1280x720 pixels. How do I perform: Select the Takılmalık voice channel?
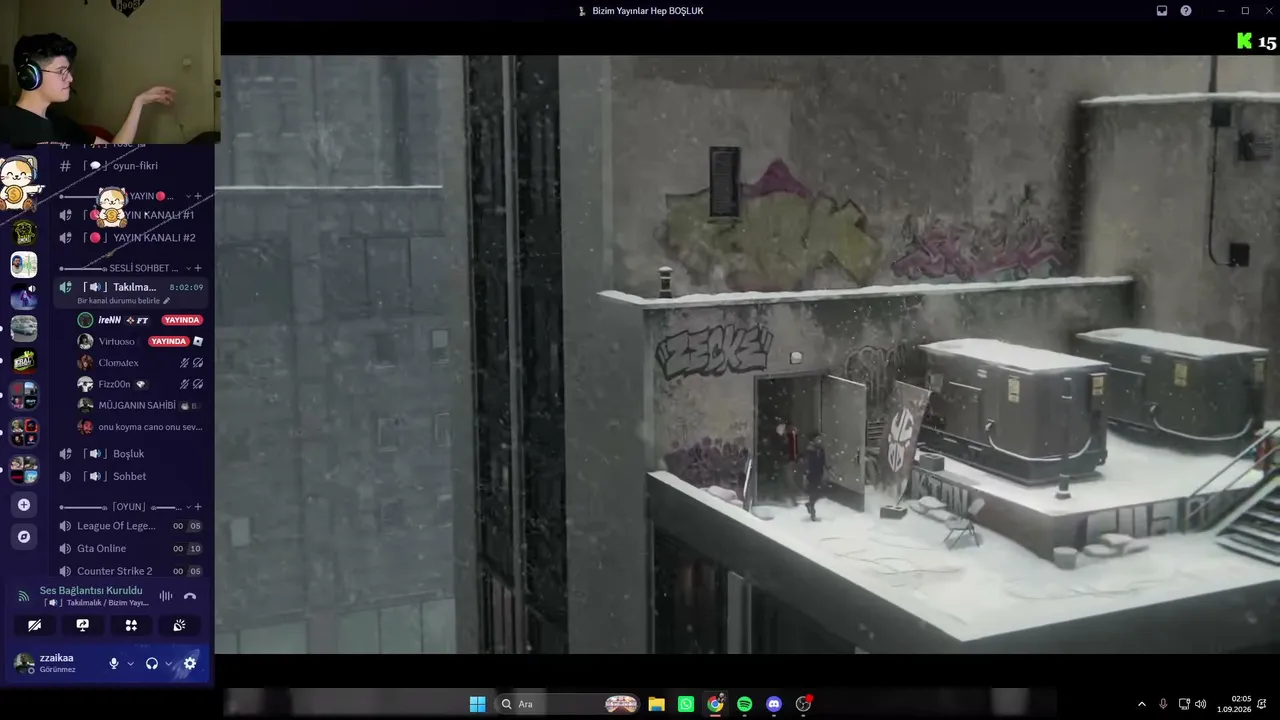tap(131, 287)
